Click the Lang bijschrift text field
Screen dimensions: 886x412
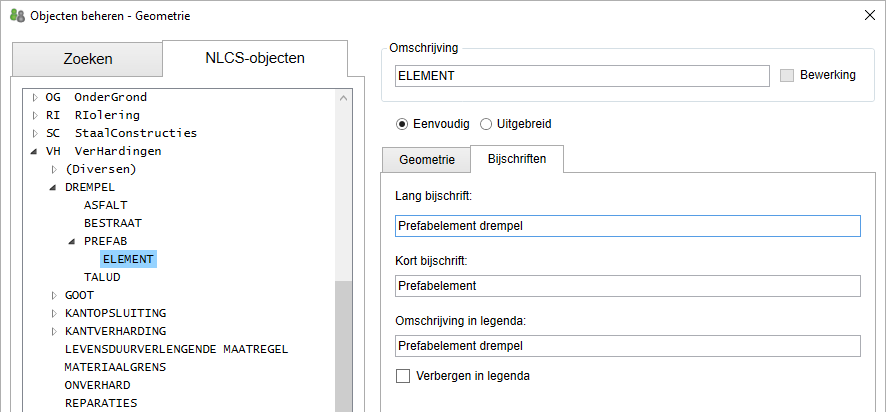627,226
